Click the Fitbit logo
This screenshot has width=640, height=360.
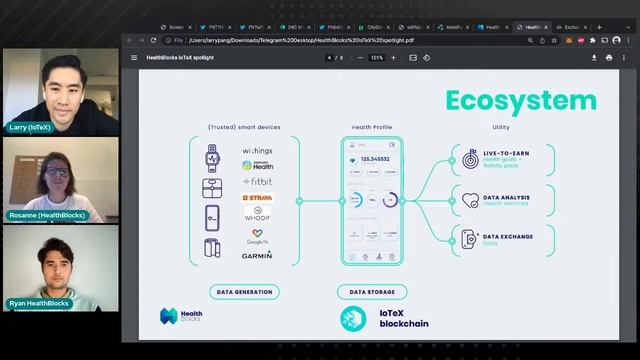click(257, 182)
